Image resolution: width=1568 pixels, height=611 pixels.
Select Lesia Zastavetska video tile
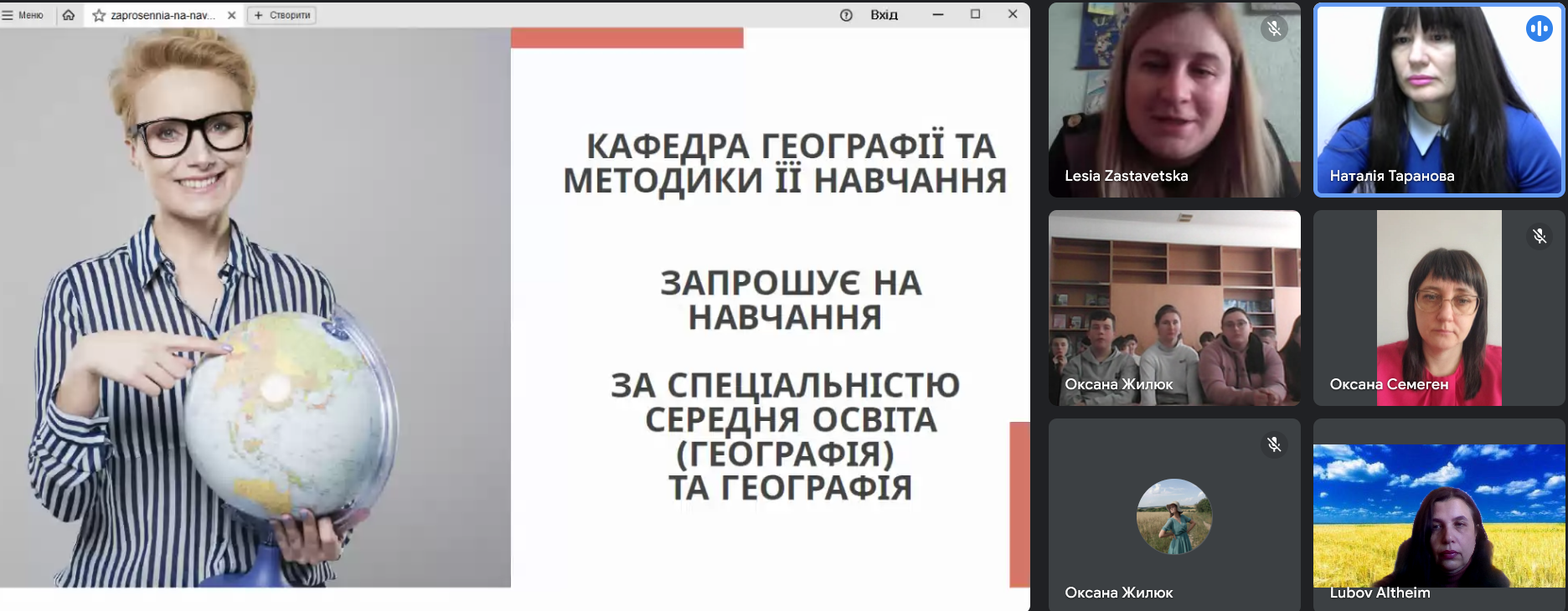[x=1174, y=100]
